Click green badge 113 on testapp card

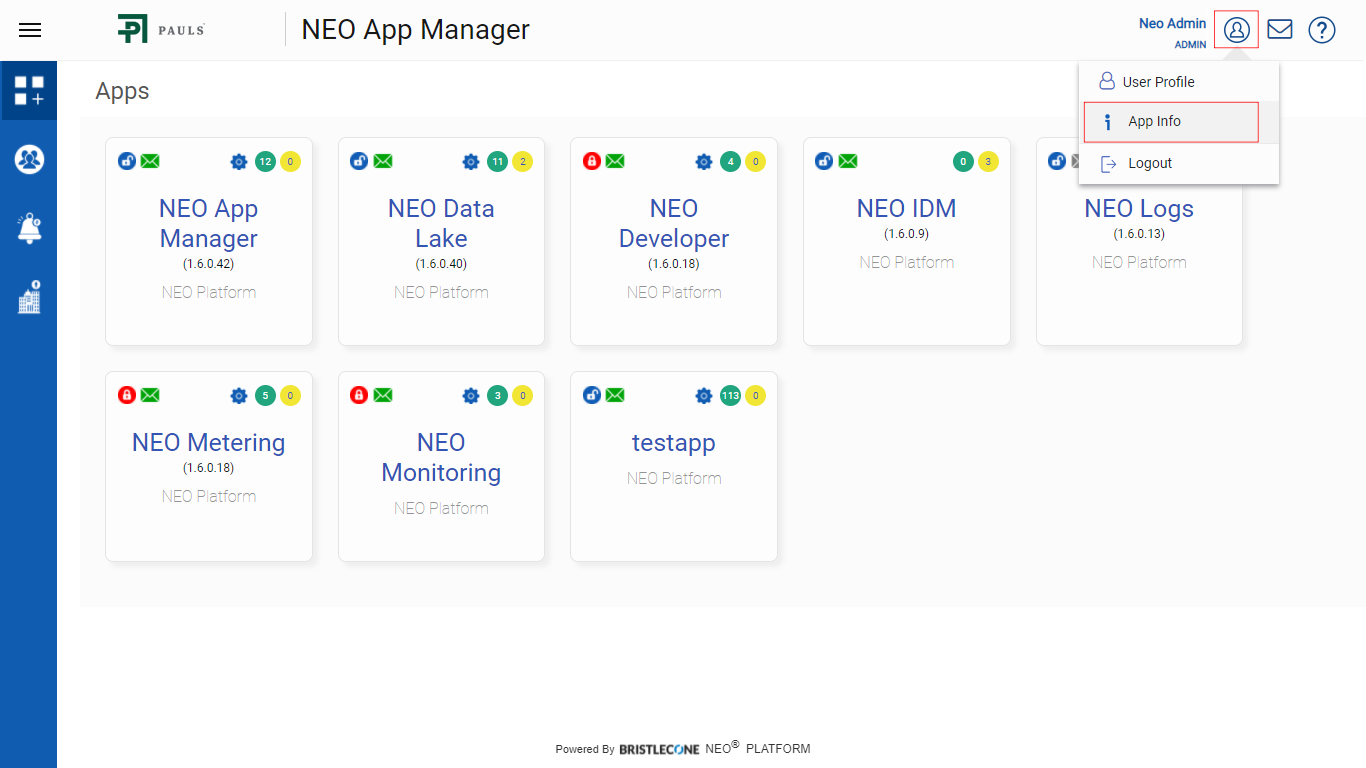pos(730,395)
